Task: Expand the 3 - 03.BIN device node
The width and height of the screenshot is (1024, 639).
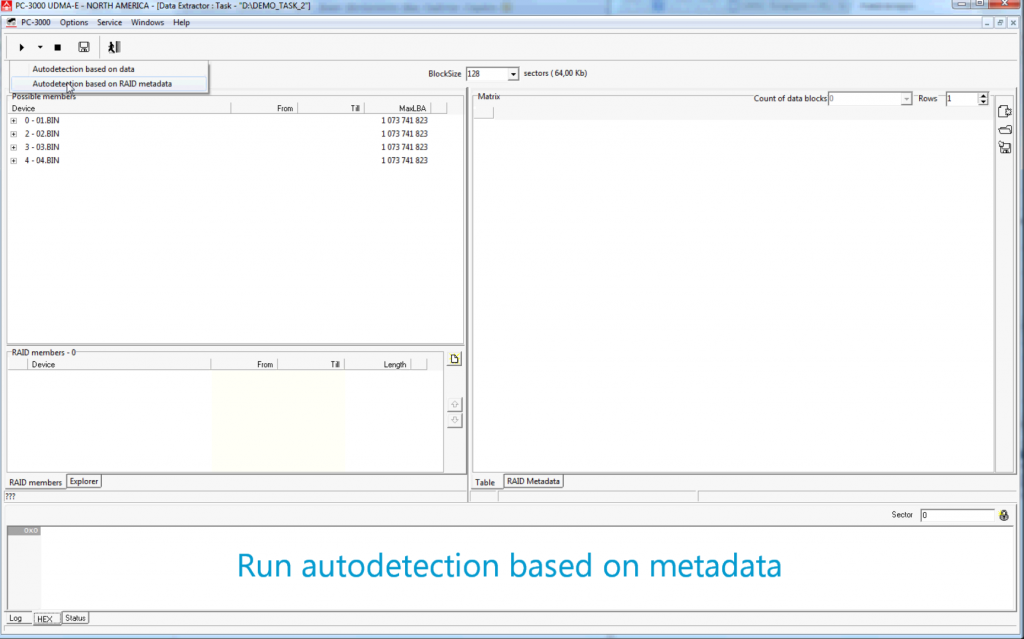Action: pyautogui.click(x=14, y=147)
